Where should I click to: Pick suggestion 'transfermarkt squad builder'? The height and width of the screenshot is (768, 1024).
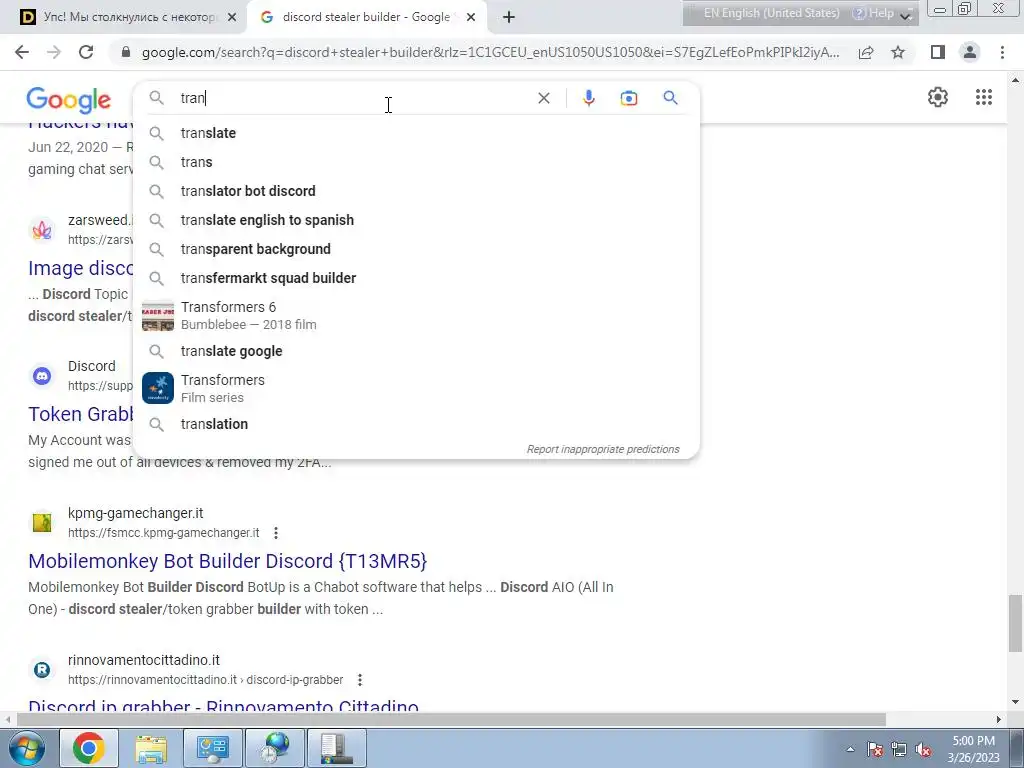(416, 278)
